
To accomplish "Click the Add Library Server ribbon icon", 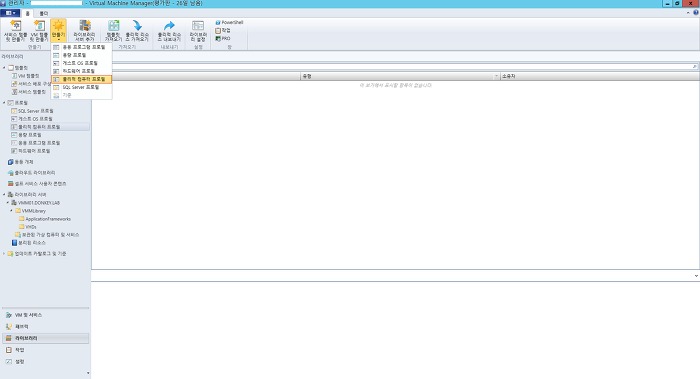I will click(x=84, y=31).
